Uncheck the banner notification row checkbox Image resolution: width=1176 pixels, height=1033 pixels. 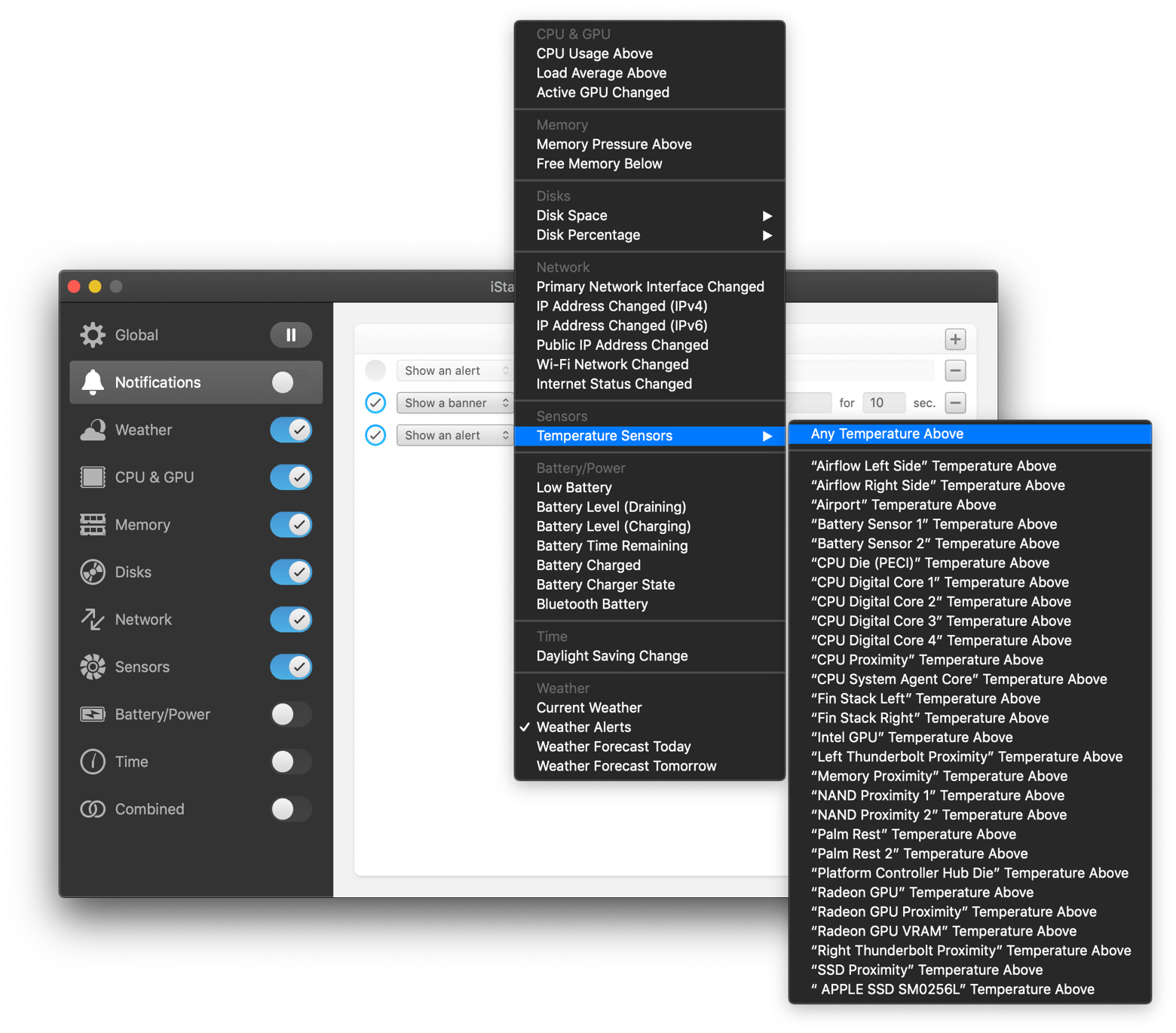point(375,403)
